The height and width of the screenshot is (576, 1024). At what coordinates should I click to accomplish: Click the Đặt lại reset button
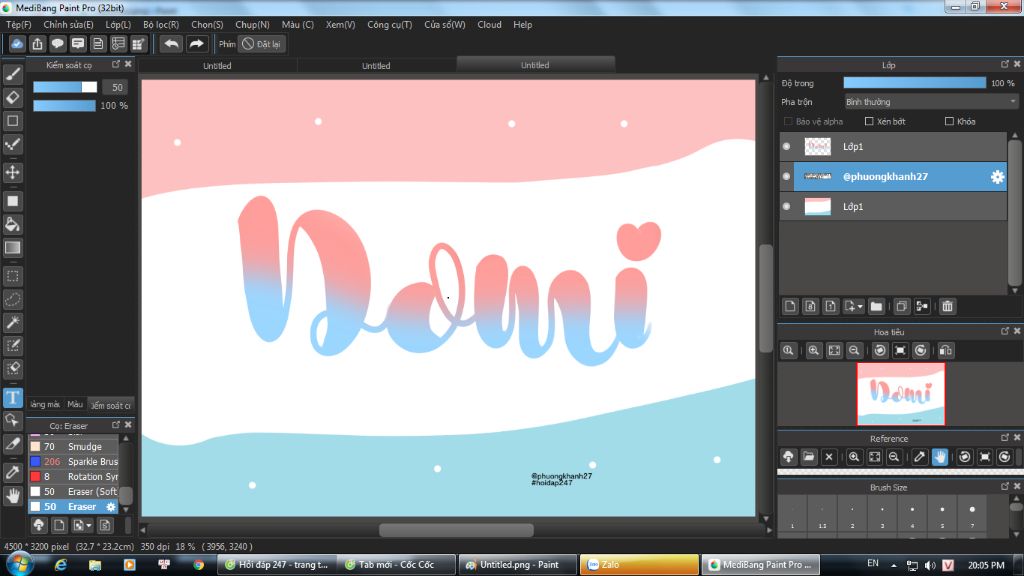(262, 44)
